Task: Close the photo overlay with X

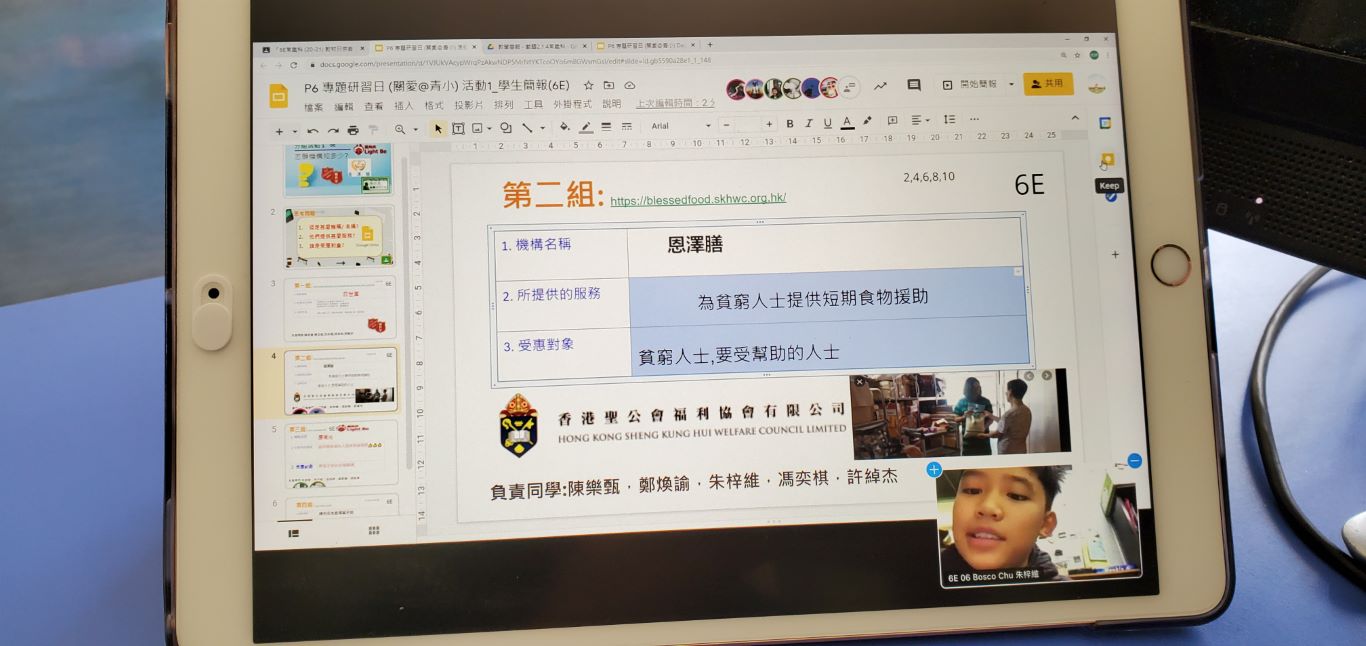Action: pyautogui.click(x=860, y=381)
